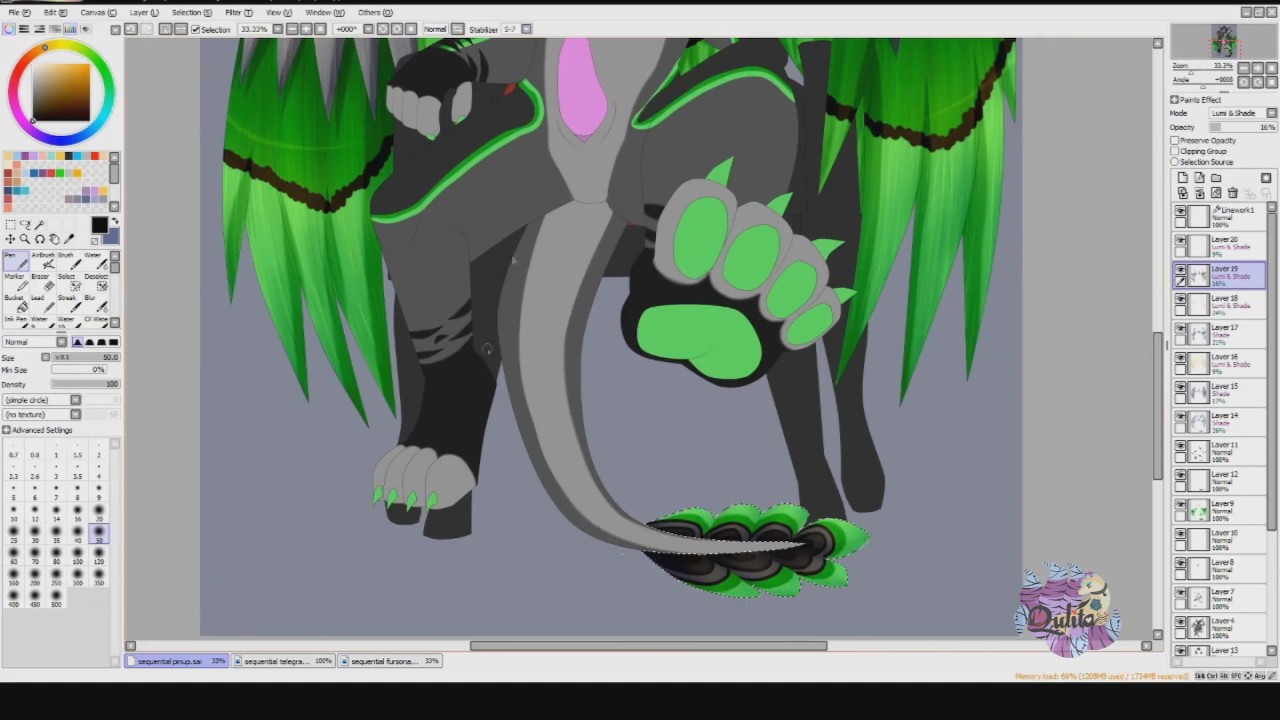Set layer as Selection Source
1280x720 pixels.
[x=1175, y=162]
